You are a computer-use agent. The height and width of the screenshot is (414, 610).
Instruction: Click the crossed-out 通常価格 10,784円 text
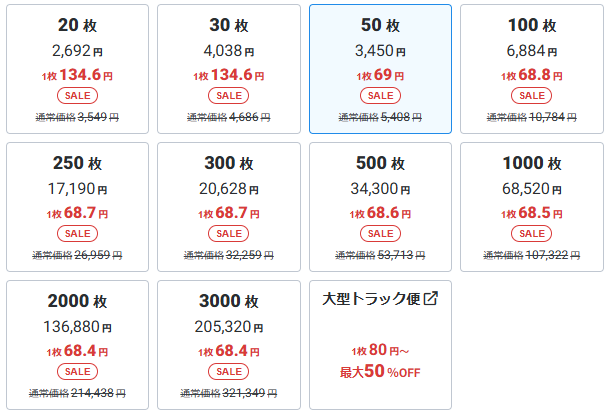[x=531, y=117]
